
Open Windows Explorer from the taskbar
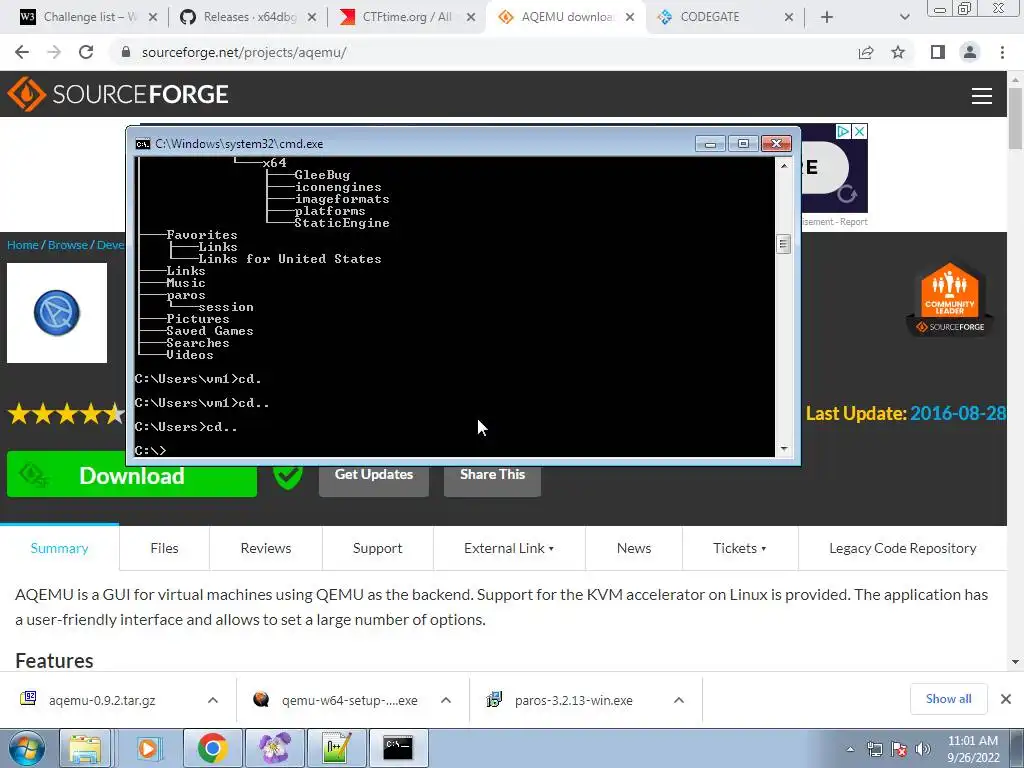86,748
